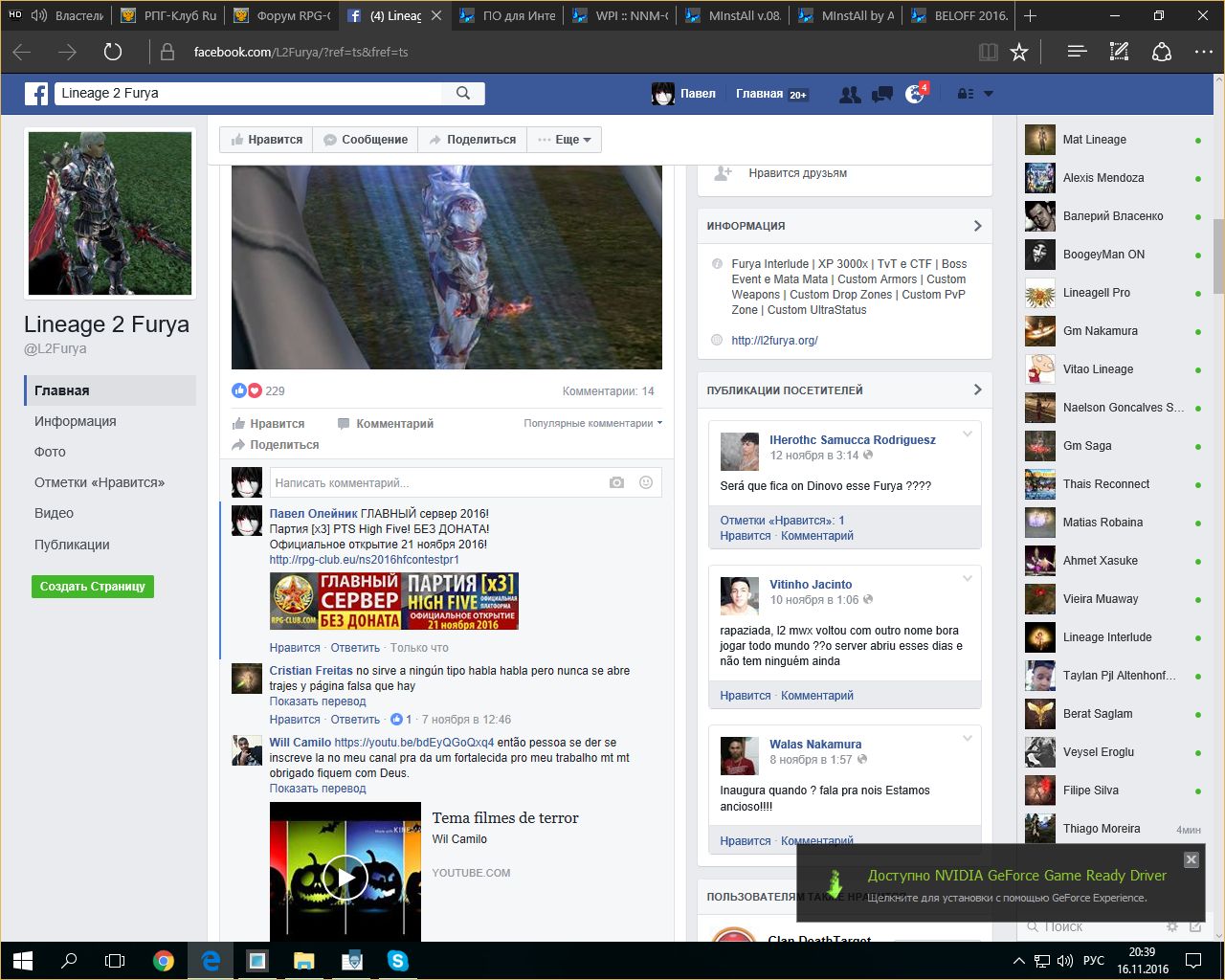
Task: Toggle like on the post with Нравится
Action: point(268,424)
